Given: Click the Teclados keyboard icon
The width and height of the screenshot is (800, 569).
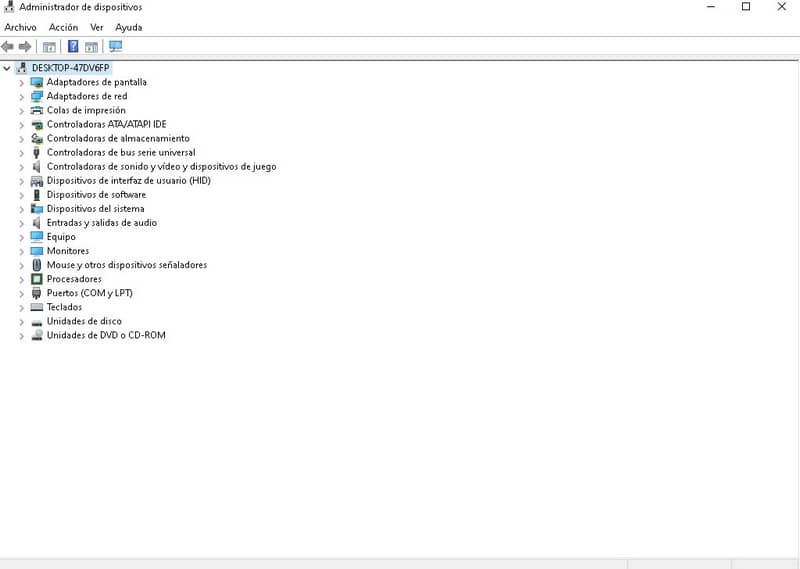Looking at the screenshot, I should coord(37,307).
